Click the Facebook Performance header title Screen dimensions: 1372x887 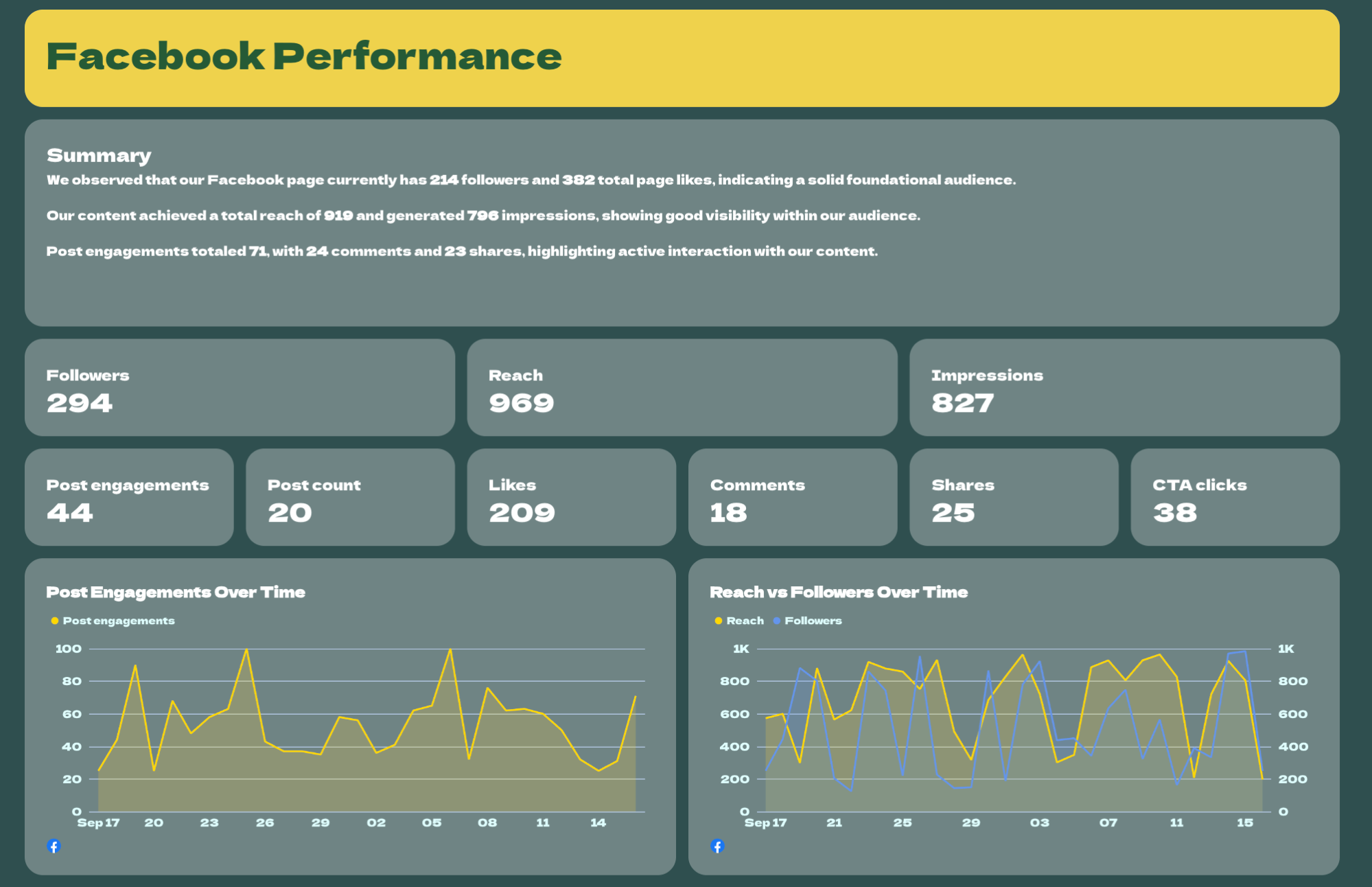tap(303, 56)
